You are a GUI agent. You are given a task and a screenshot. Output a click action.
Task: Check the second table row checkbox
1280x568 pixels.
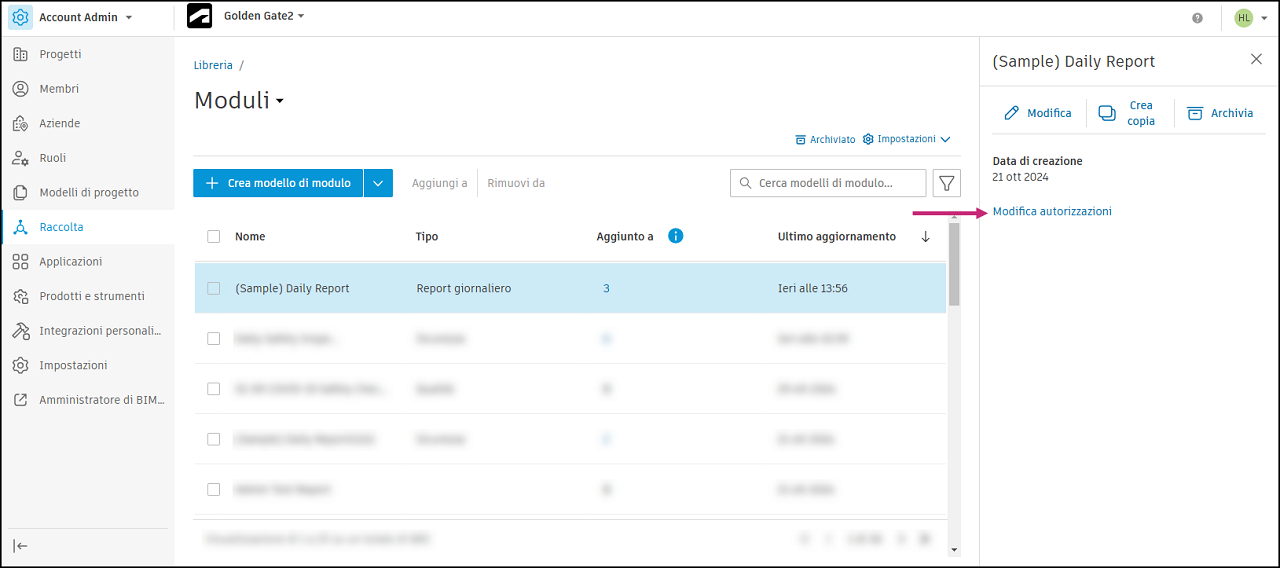pyautogui.click(x=213, y=339)
